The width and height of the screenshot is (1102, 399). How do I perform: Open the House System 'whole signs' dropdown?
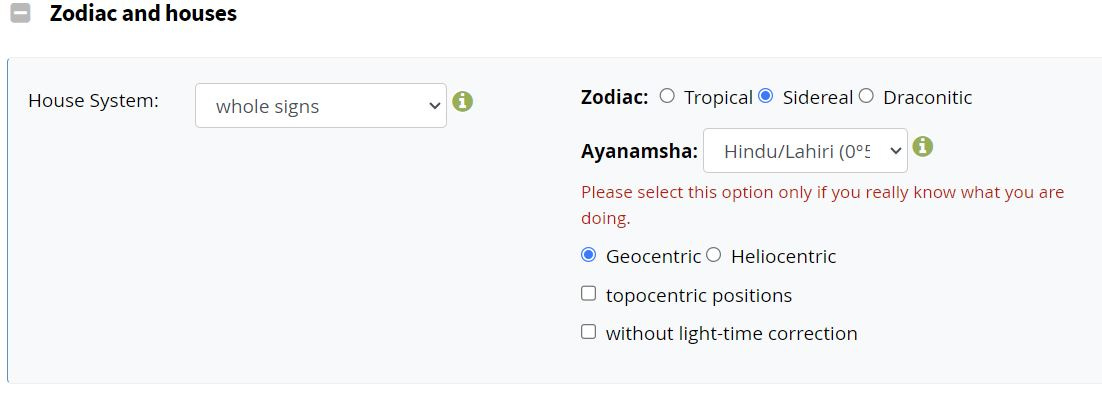tap(320, 105)
